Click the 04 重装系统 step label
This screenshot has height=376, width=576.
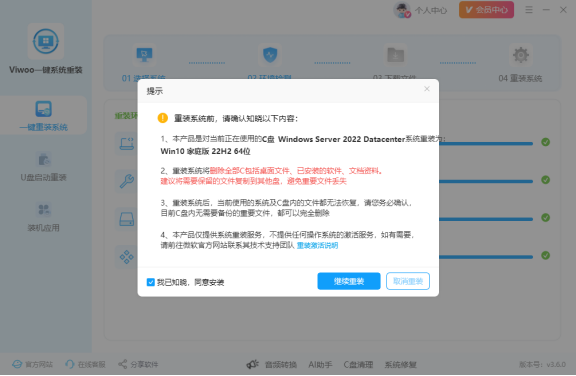(x=520, y=78)
